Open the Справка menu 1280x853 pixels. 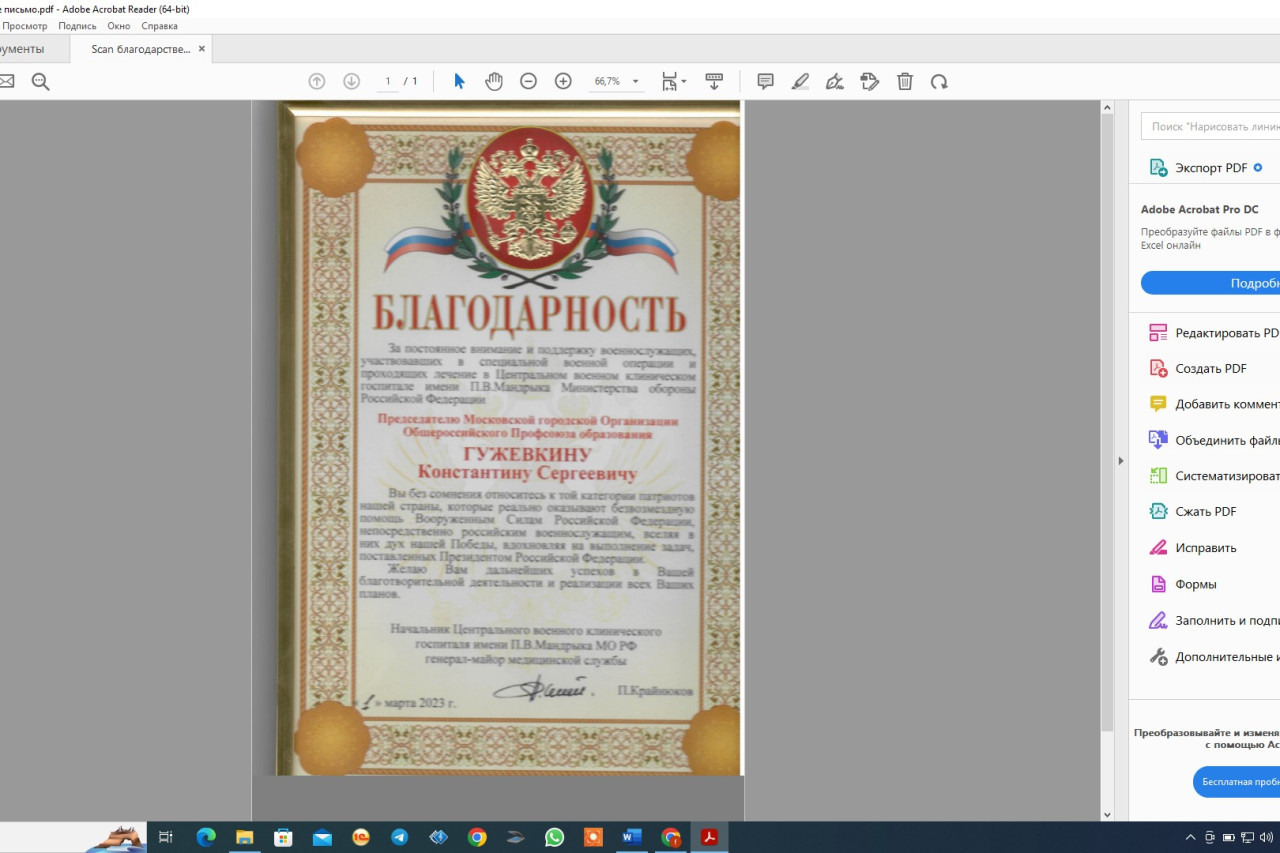click(x=159, y=26)
